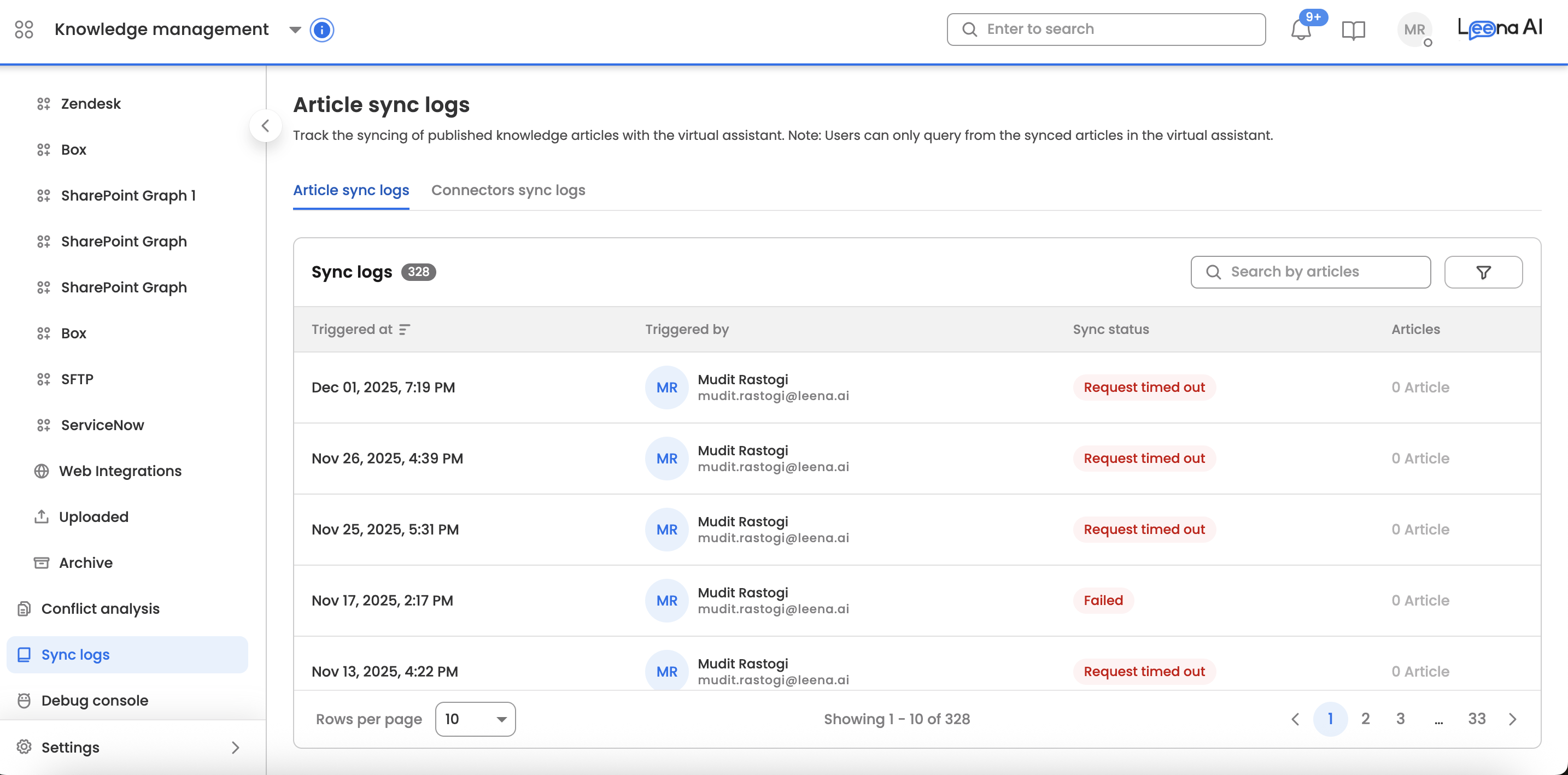
Task: Select the Article sync logs tab
Action: [350, 190]
